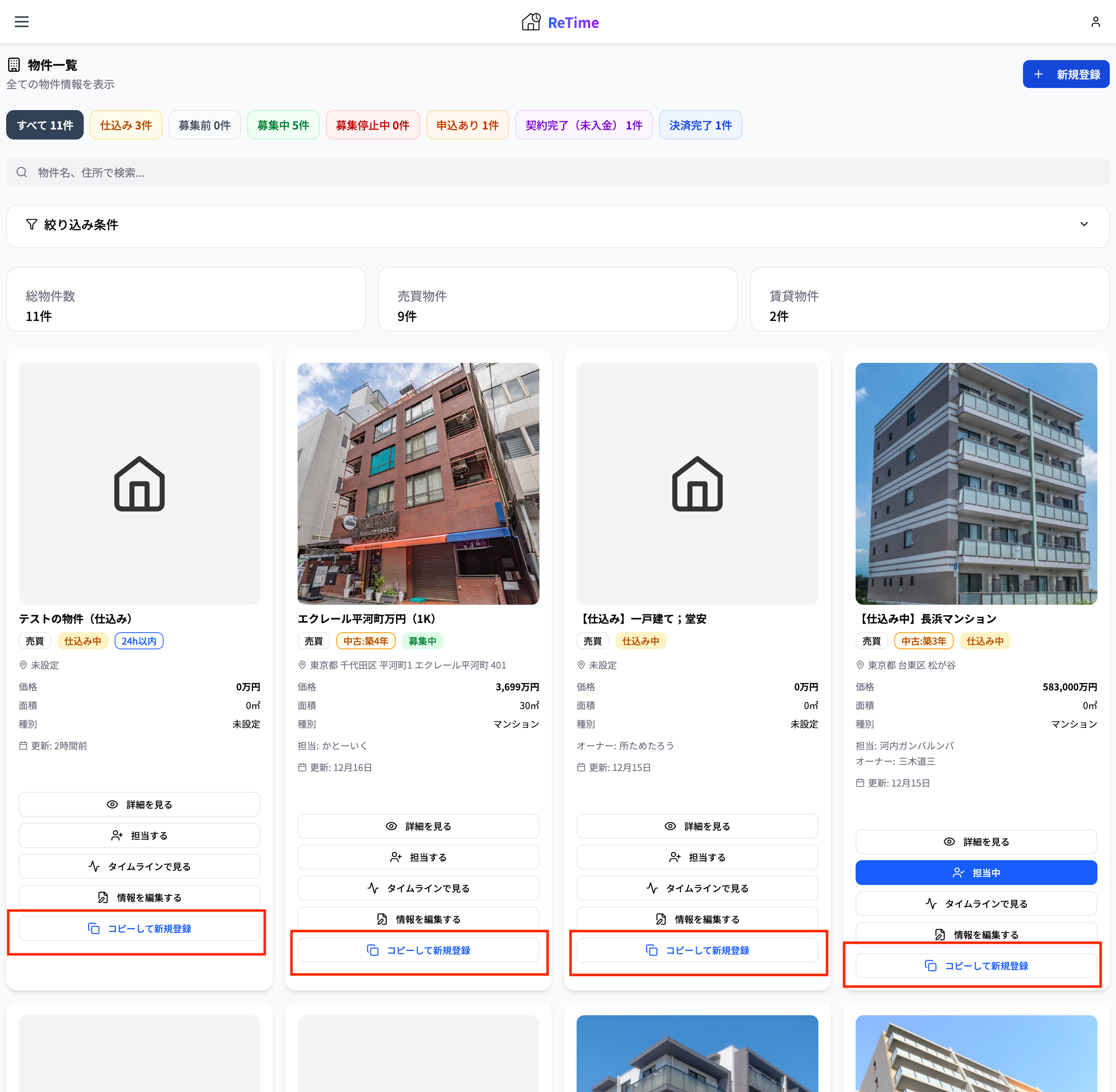
Task: Click the search magnifier icon
Action: pyautogui.click(x=22, y=173)
